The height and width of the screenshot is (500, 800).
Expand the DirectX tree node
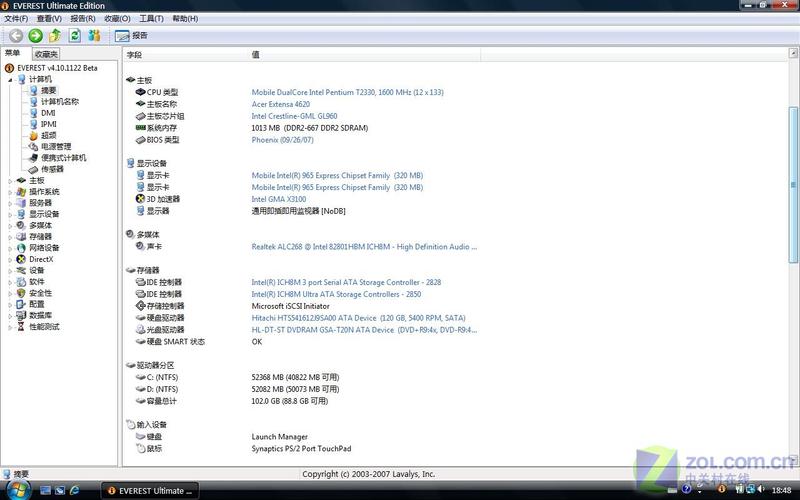10,259
